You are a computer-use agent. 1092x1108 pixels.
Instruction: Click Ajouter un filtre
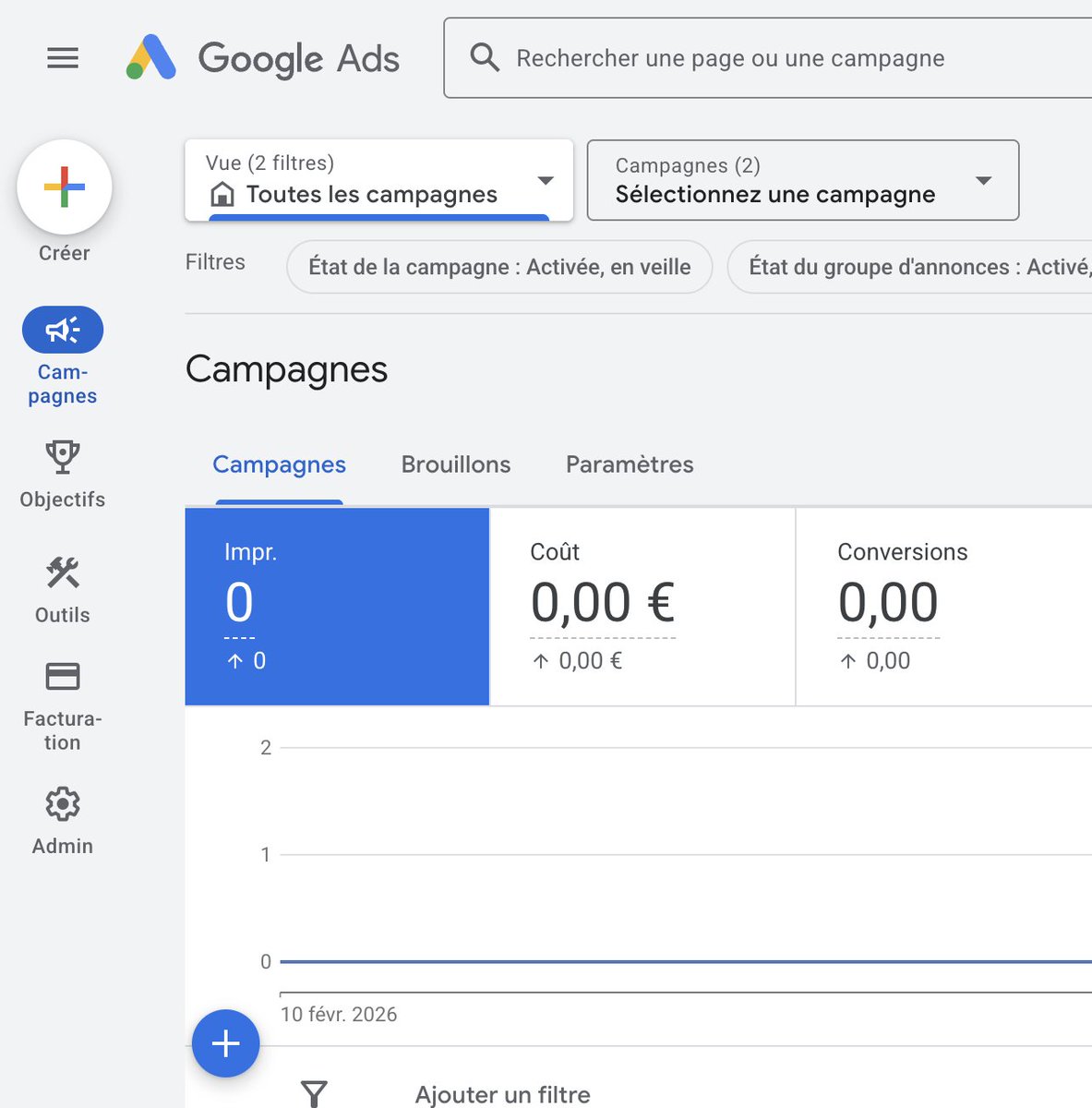(503, 1095)
